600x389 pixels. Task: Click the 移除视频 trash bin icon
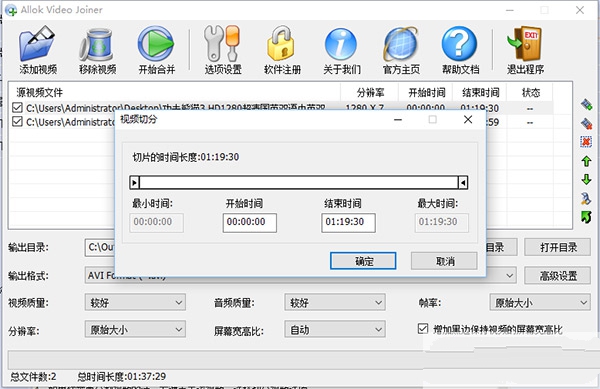coord(97,45)
